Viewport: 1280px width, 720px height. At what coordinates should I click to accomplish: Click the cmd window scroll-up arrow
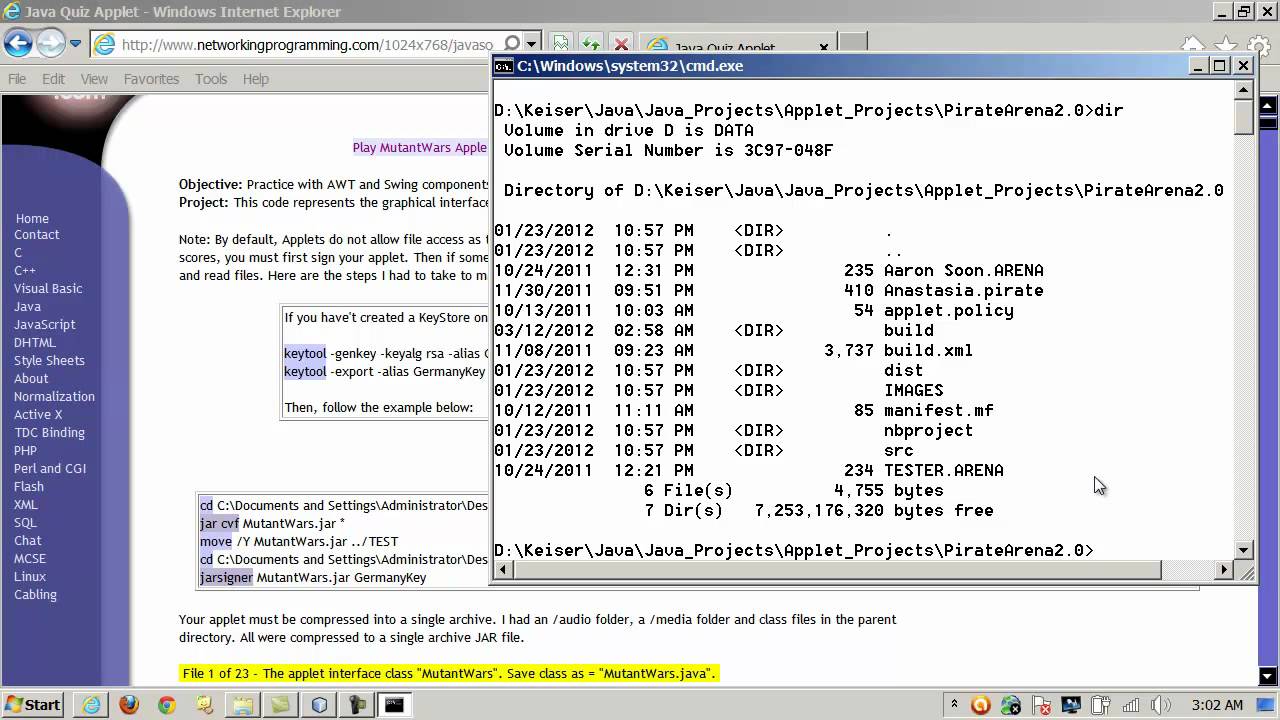pyautogui.click(x=1244, y=91)
